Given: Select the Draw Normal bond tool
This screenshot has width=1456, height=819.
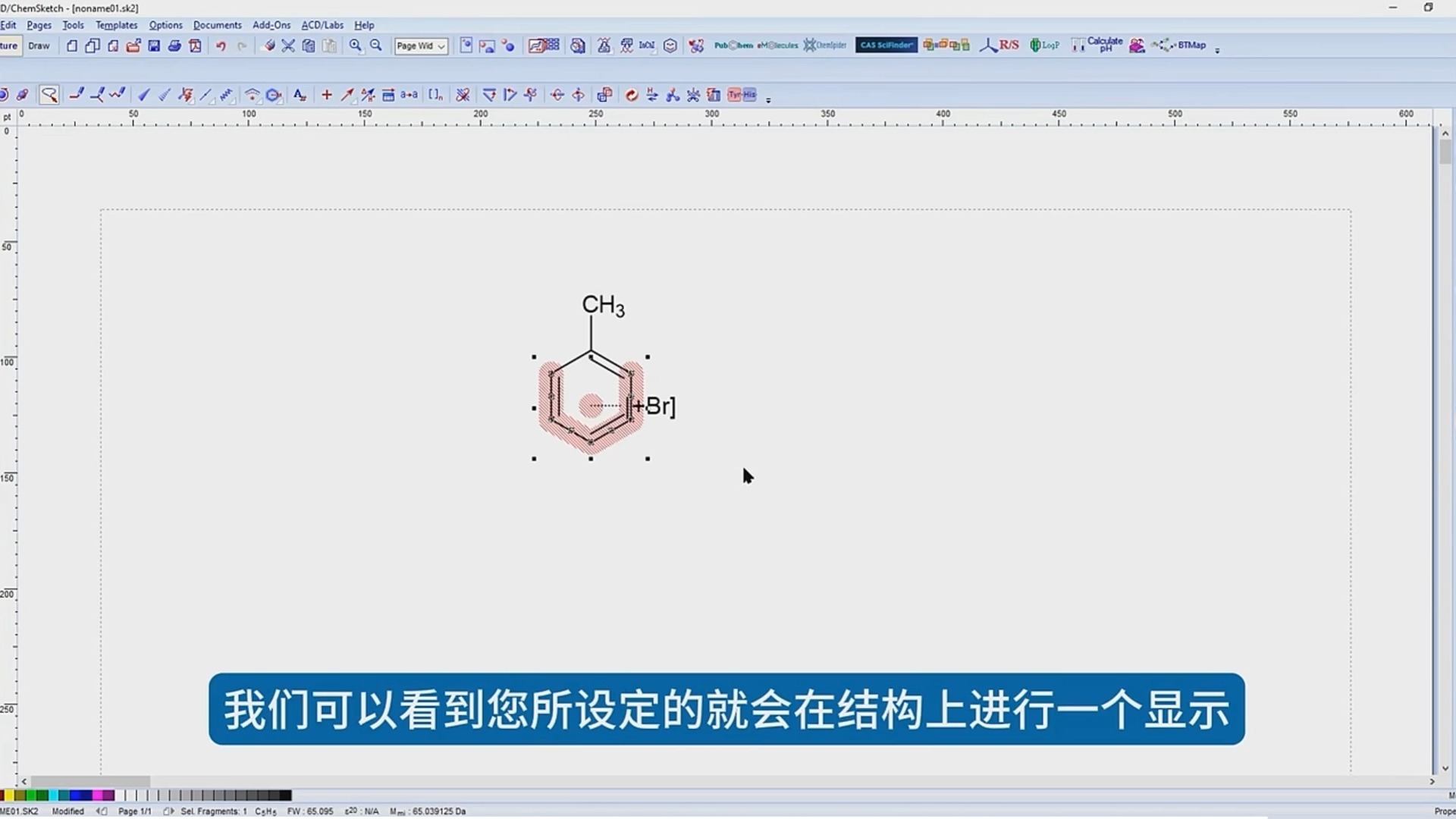Looking at the screenshot, I should tap(76, 95).
